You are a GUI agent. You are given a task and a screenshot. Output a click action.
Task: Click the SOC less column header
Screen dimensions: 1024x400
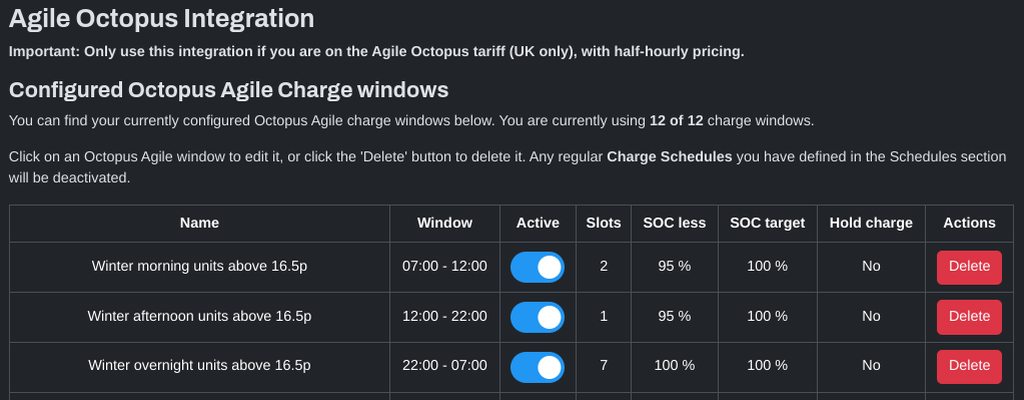coord(674,223)
